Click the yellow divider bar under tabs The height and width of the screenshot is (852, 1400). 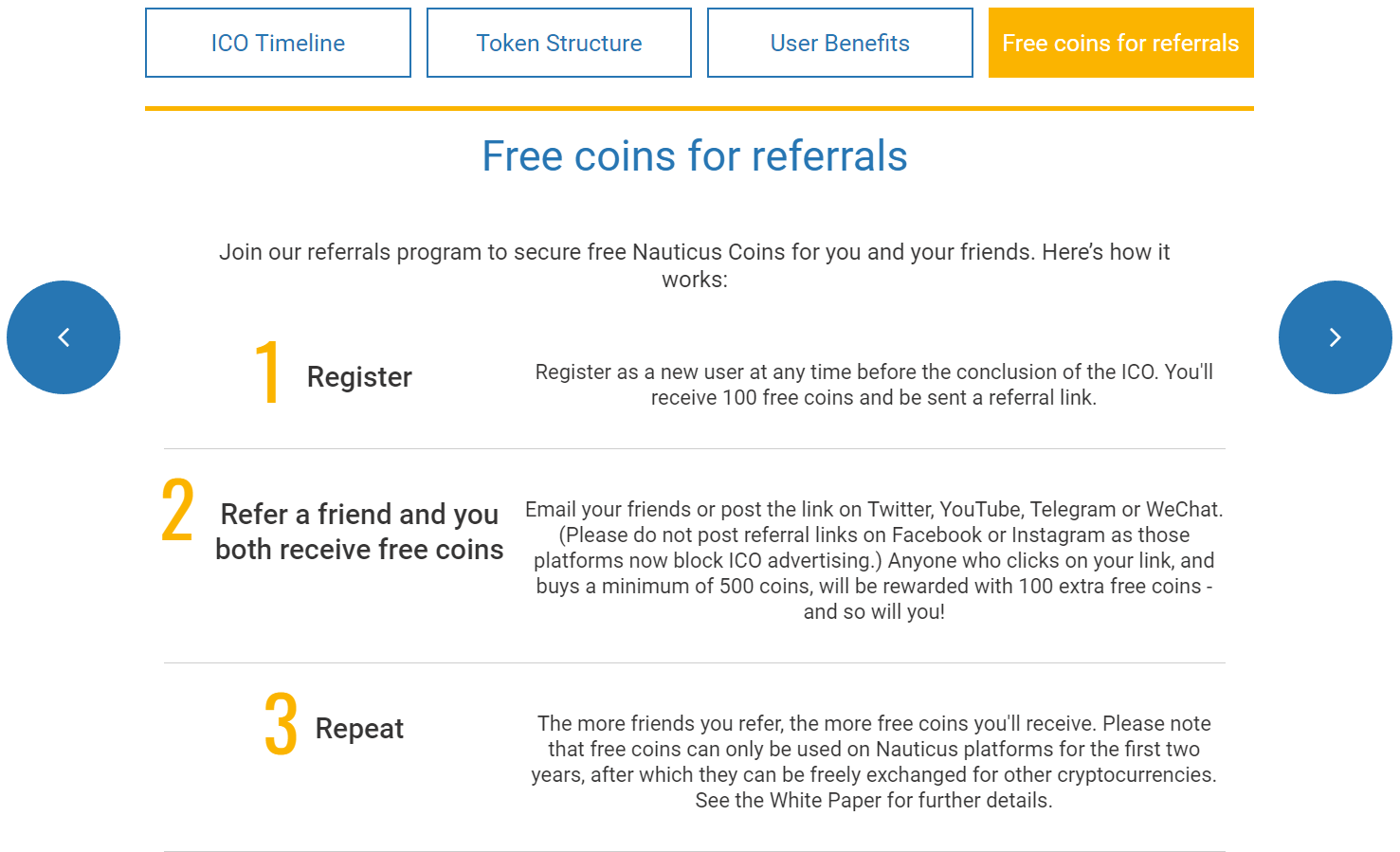[700, 108]
